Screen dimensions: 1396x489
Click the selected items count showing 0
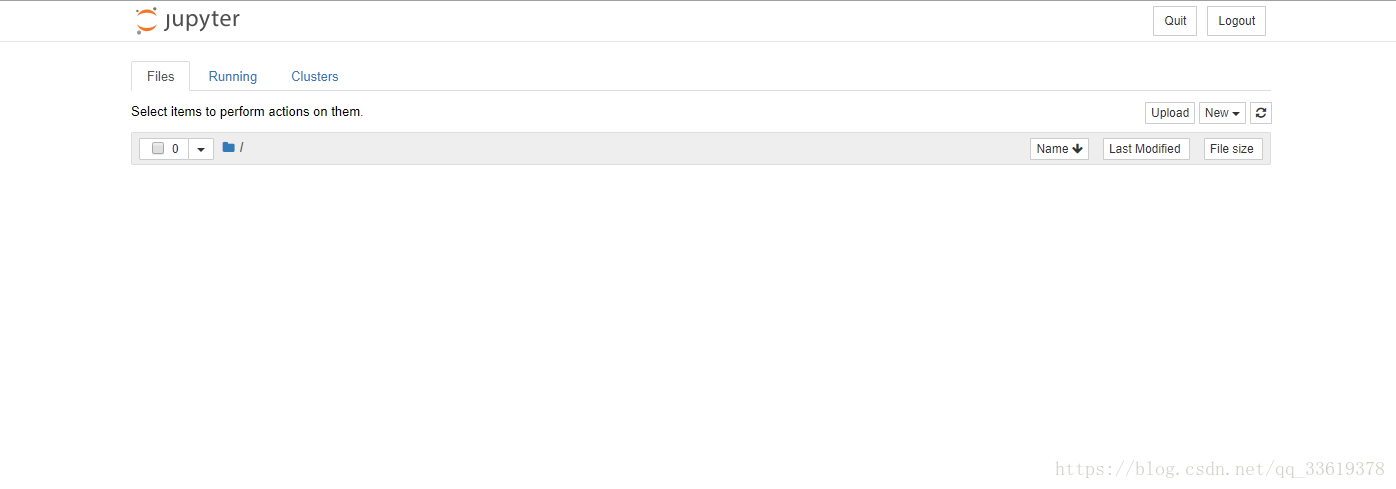[x=175, y=149]
